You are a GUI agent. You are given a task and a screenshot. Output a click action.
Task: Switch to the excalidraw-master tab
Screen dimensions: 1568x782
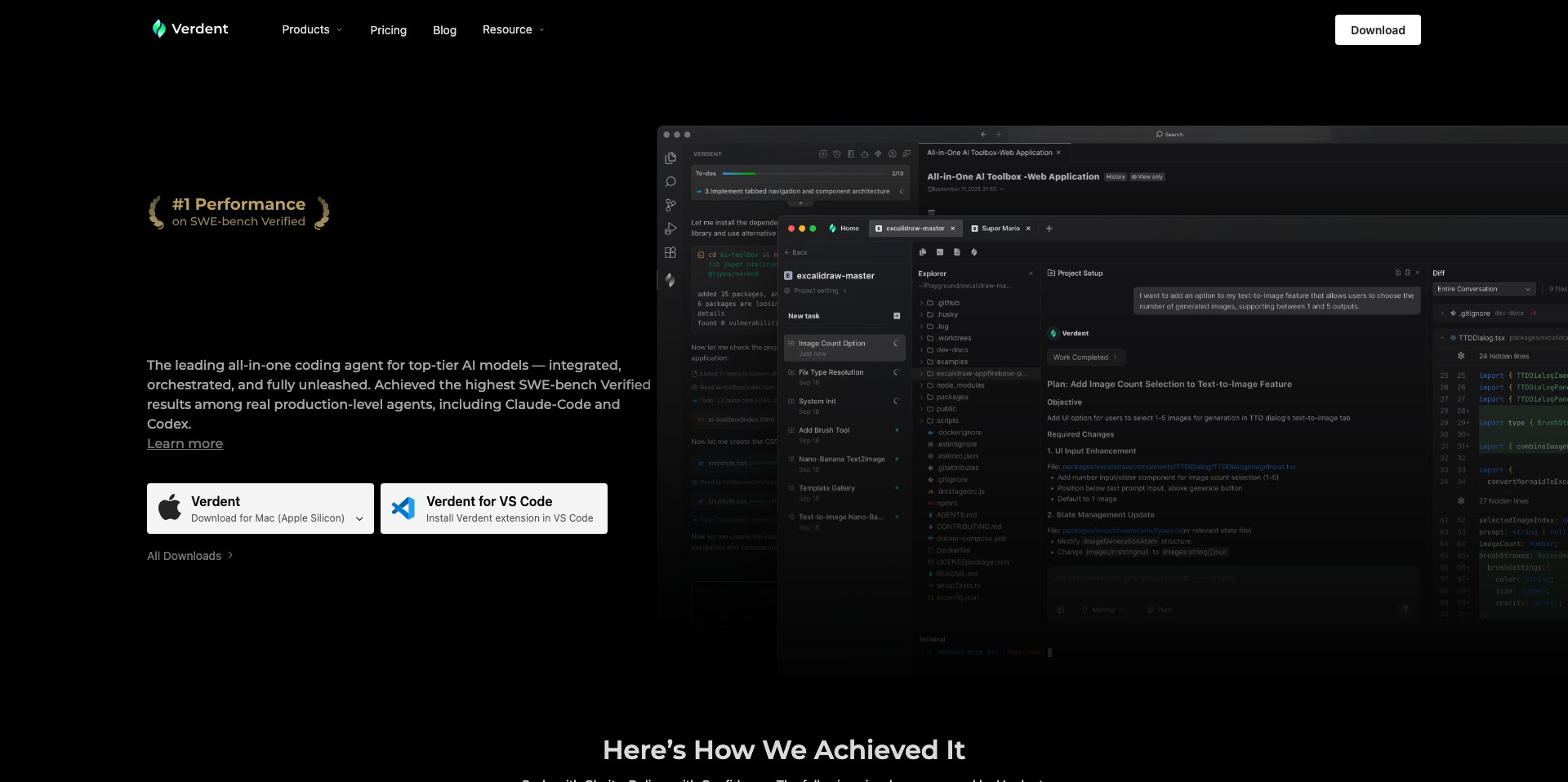pyautogui.click(x=915, y=229)
